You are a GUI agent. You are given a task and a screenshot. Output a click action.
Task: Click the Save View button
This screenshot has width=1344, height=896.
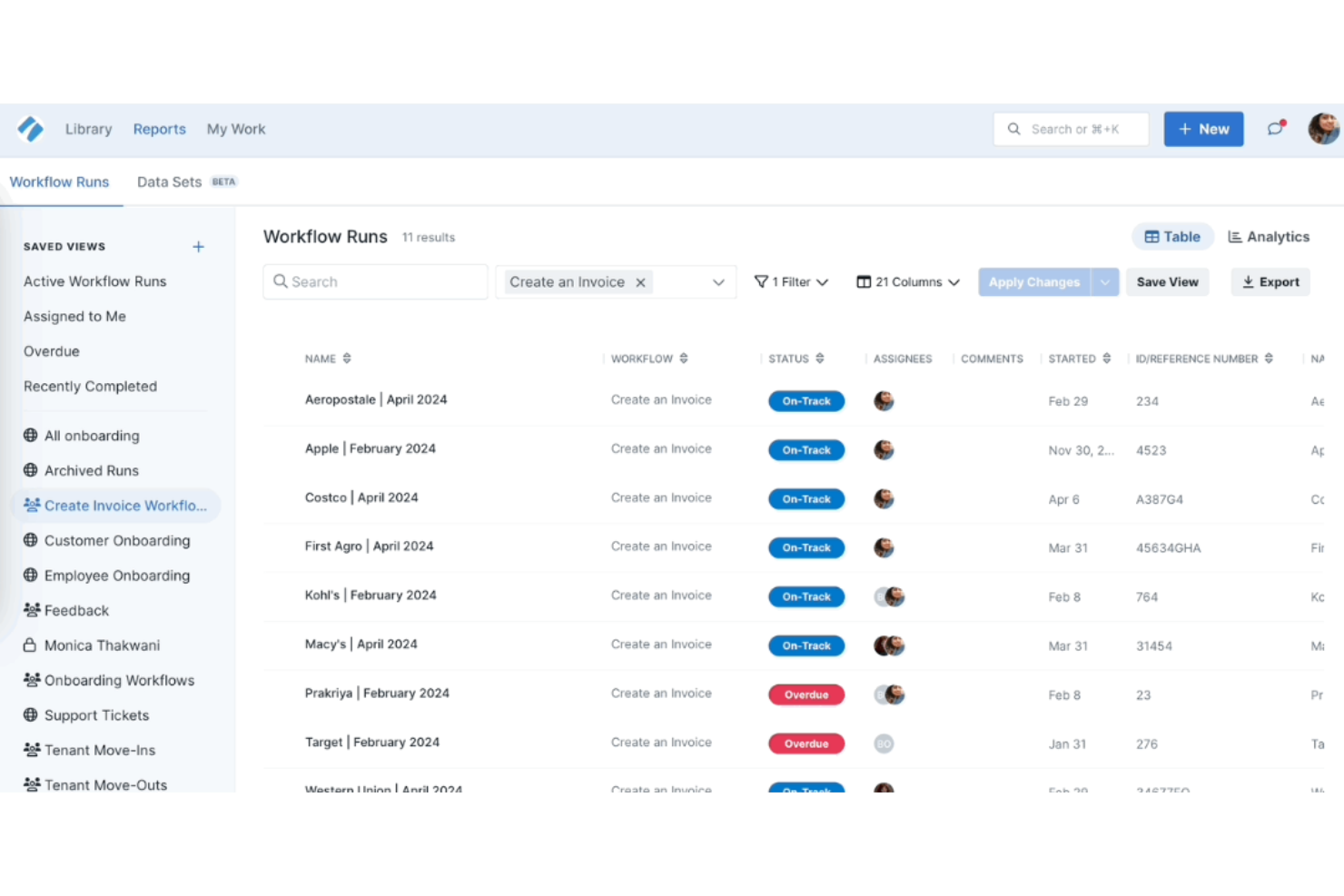[x=1167, y=281]
